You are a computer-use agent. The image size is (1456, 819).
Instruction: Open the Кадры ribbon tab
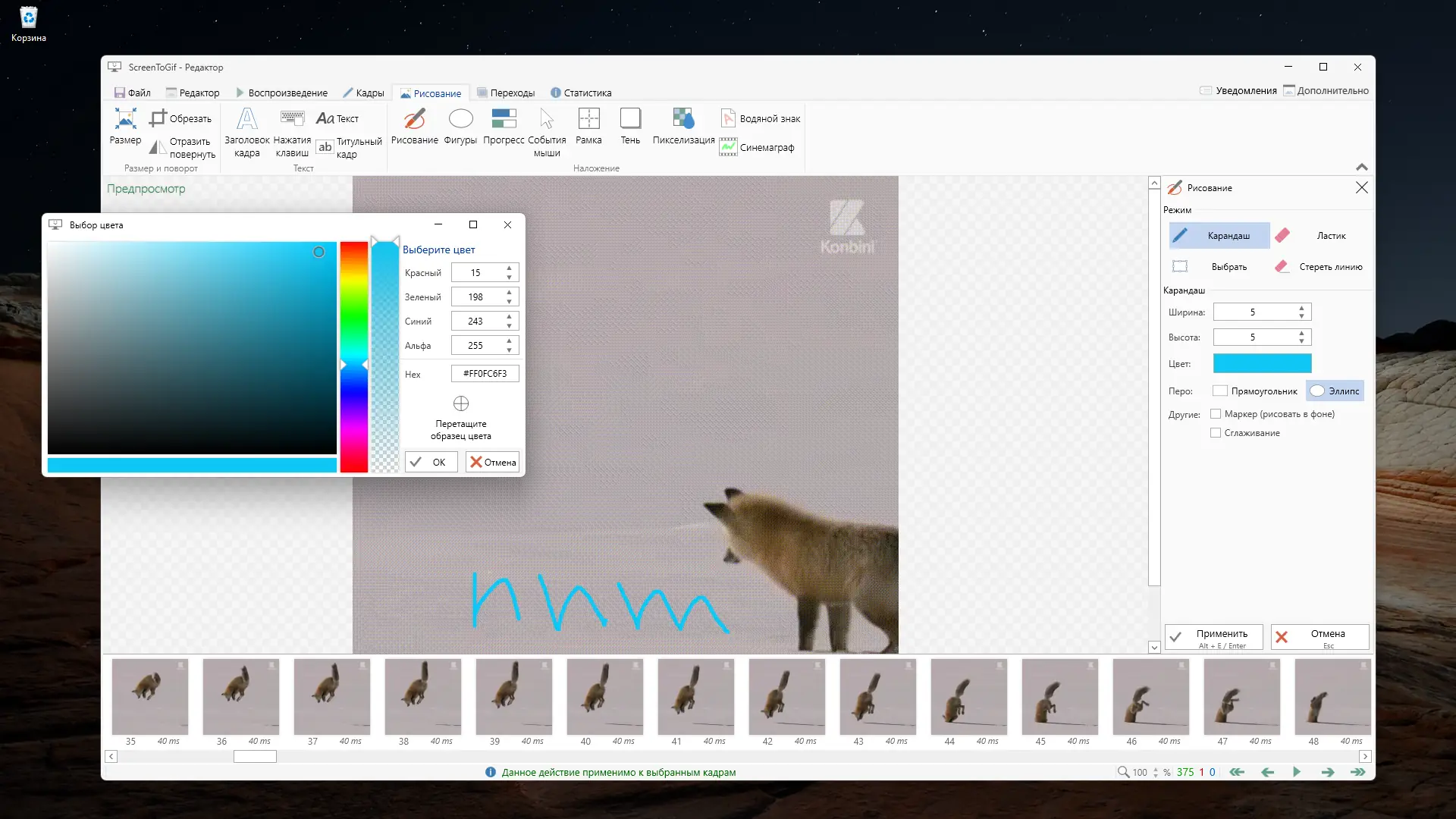pyautogui.click(x=363, y=93)
